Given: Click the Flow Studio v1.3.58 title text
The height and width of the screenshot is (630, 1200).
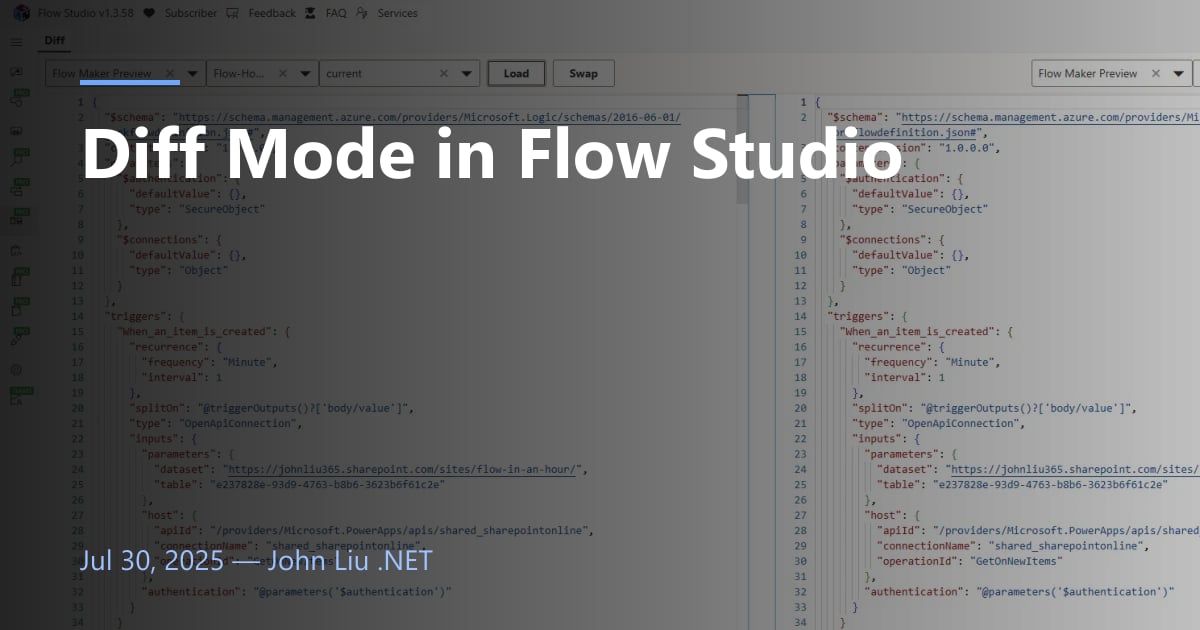Looking at the screenshot, I should 85,14.
